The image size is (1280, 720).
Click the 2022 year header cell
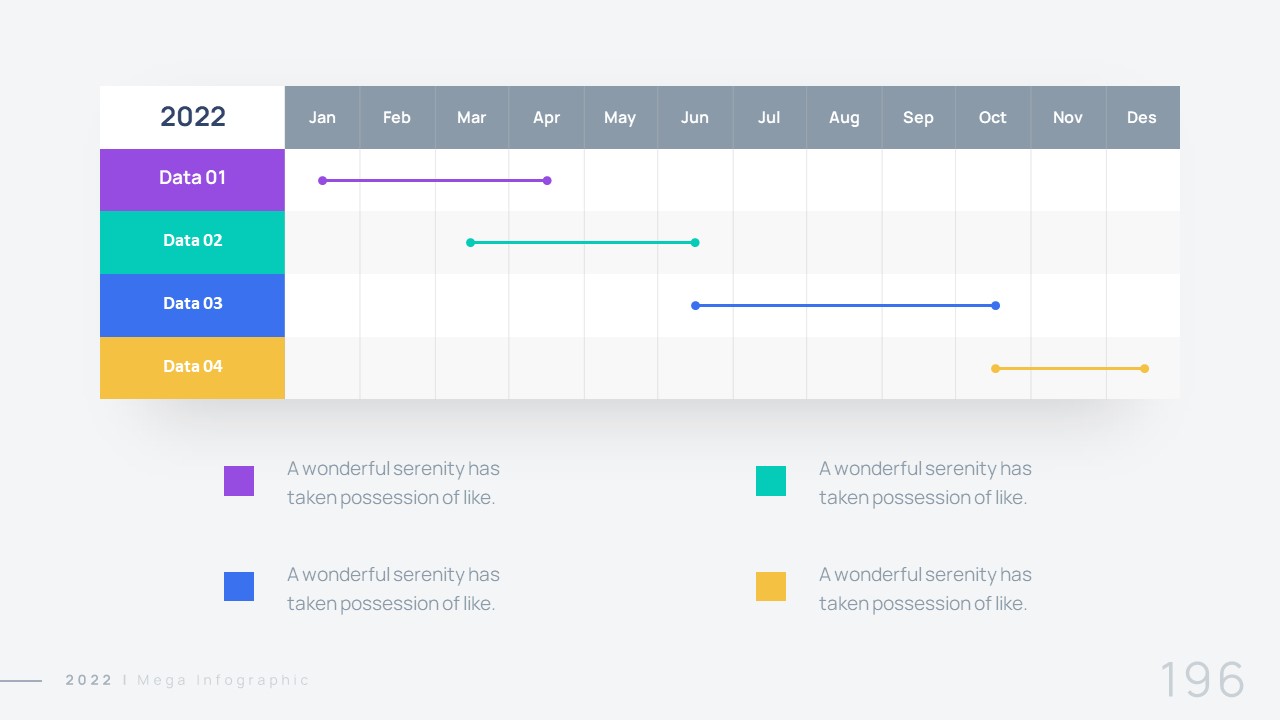(193, 117)
